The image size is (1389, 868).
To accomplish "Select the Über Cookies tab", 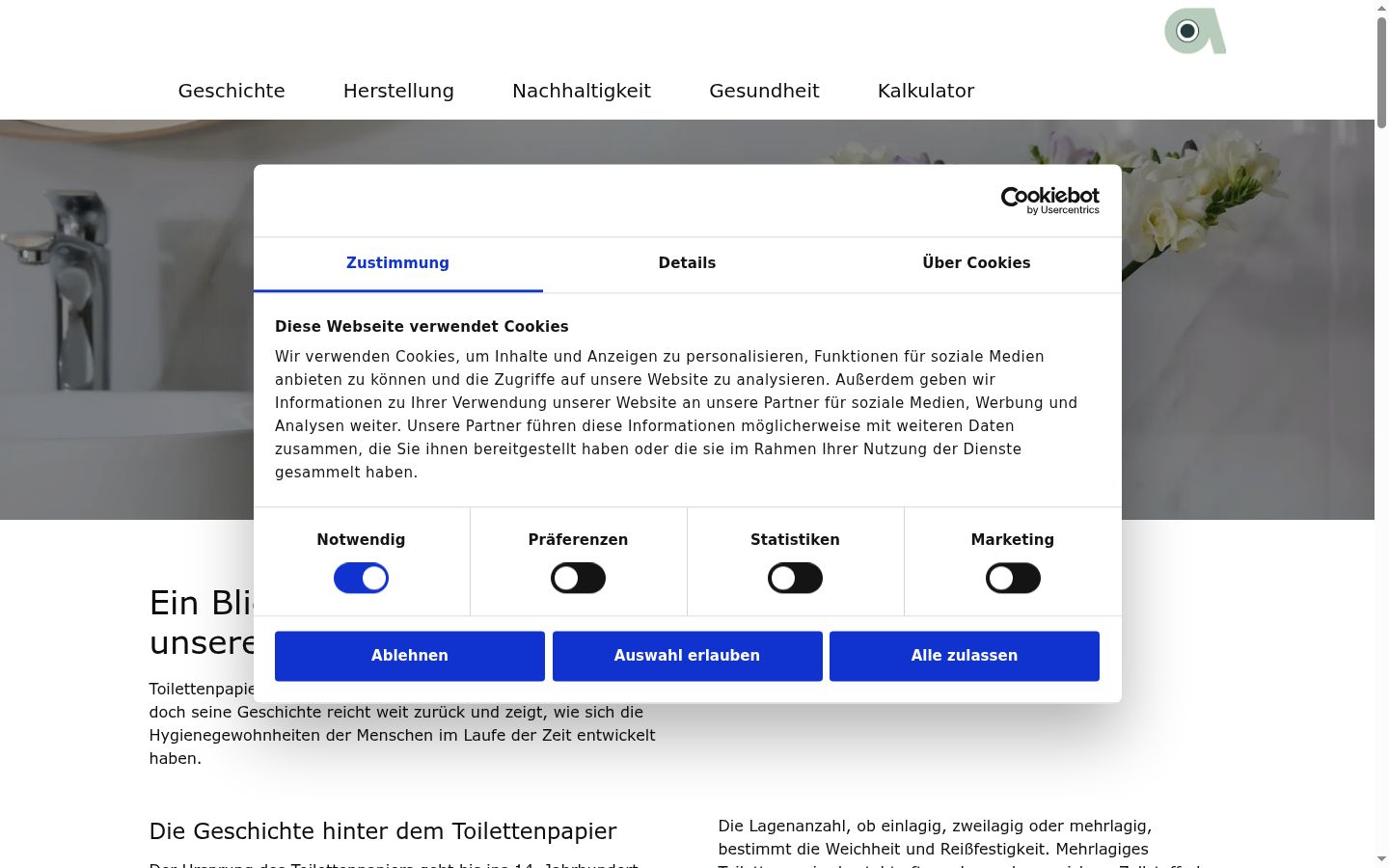I will (976, 263).
